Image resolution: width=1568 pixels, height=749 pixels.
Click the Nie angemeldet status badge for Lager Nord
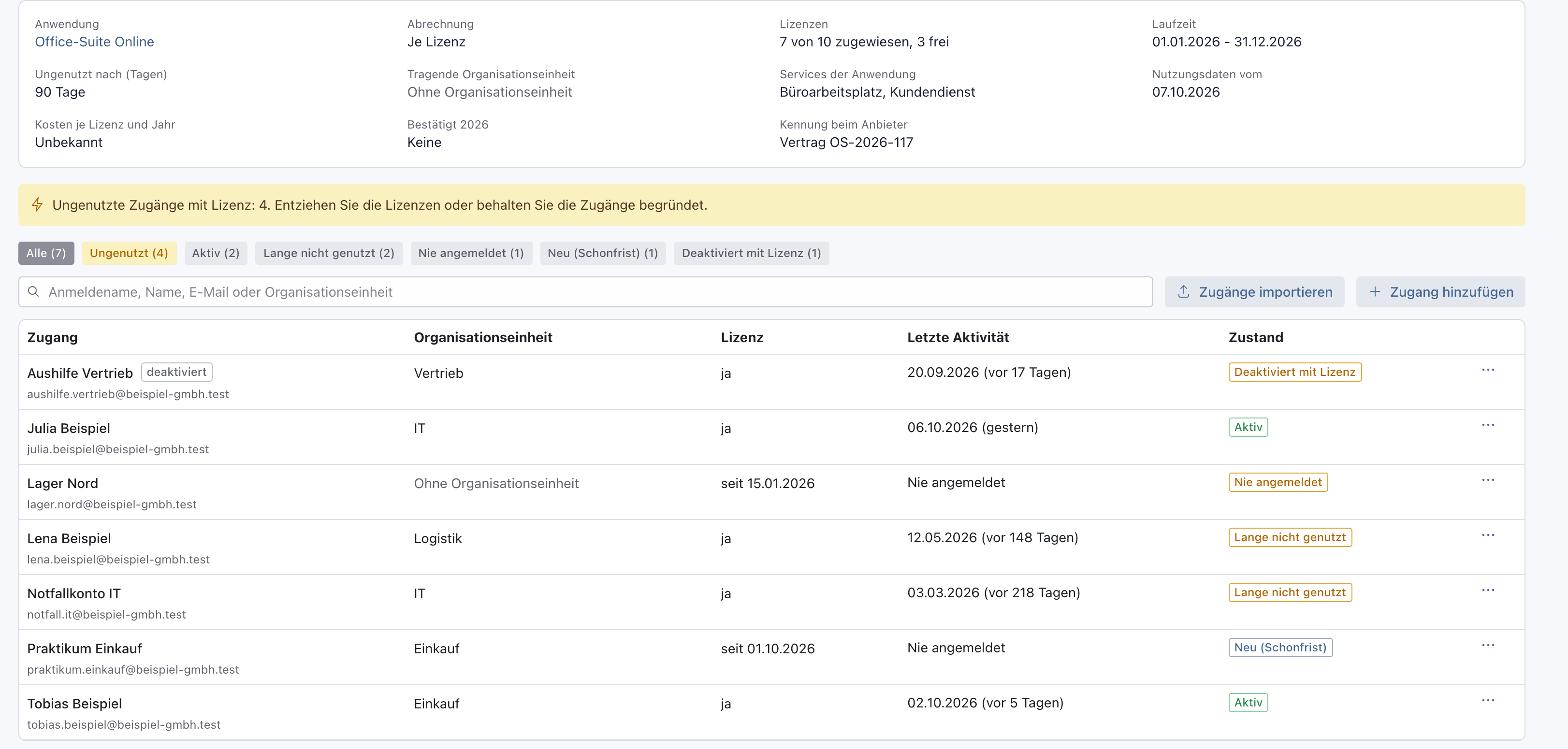point(1278,482)
